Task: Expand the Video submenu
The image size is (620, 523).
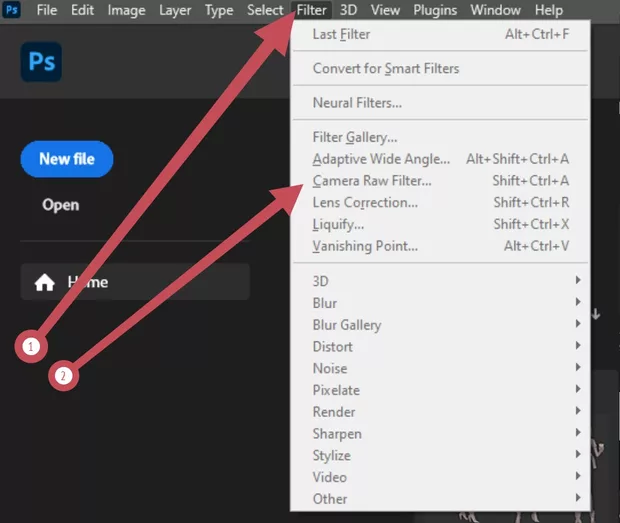Action: (440, 477)
